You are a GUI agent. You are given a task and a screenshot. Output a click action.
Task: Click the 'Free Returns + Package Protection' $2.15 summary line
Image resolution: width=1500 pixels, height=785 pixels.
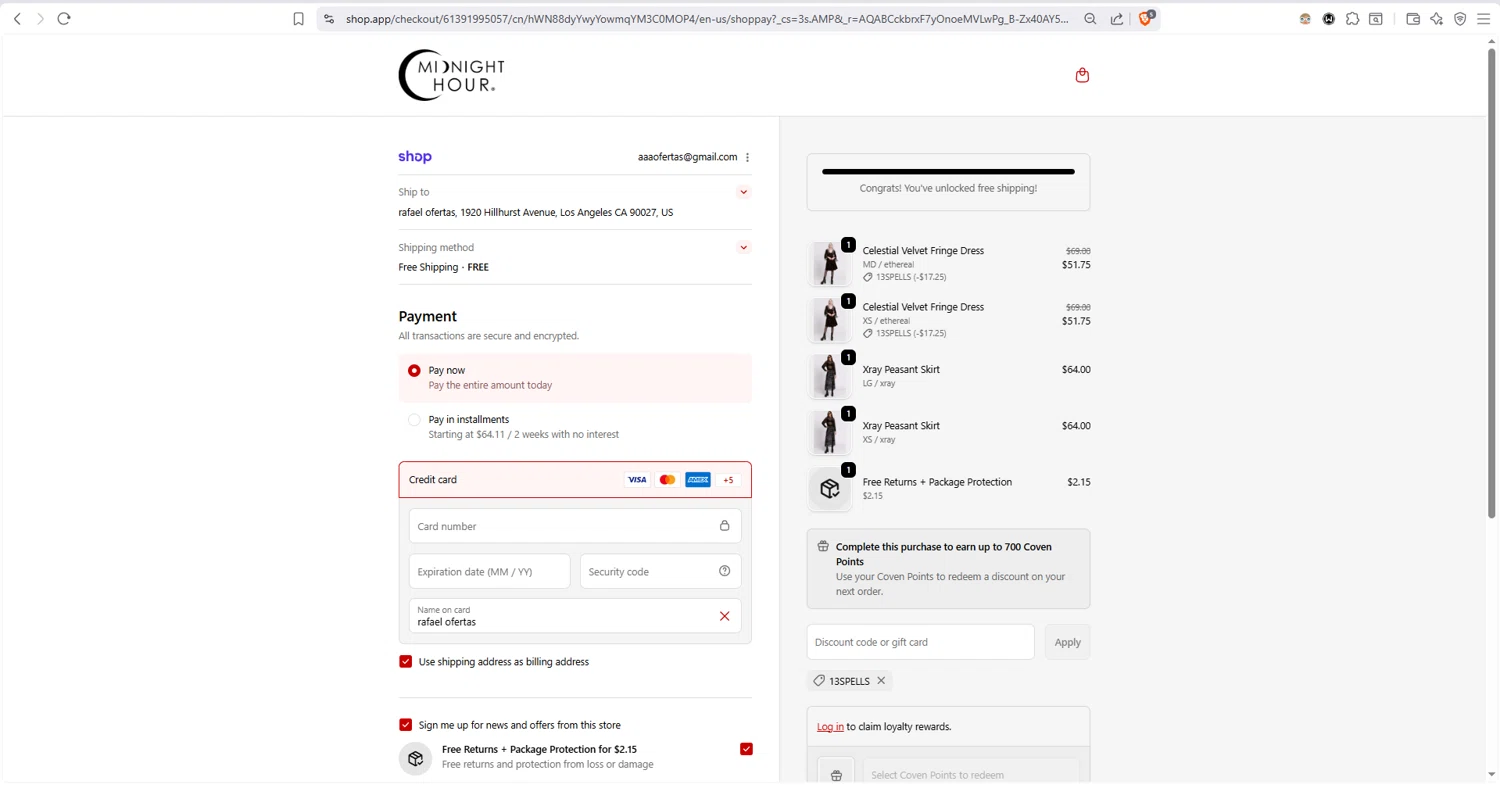coord(948,488)
